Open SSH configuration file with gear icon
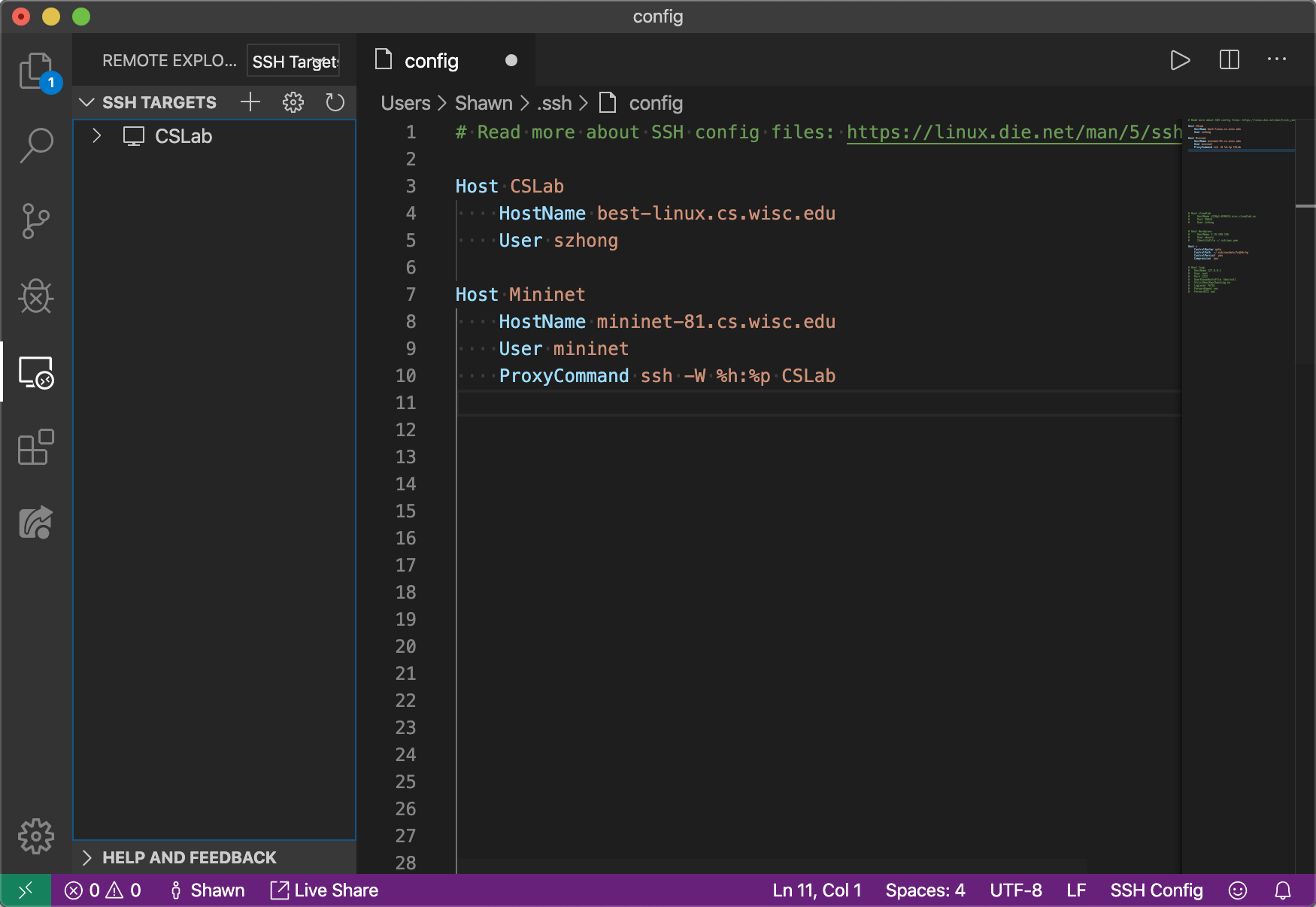 point(293,102)
